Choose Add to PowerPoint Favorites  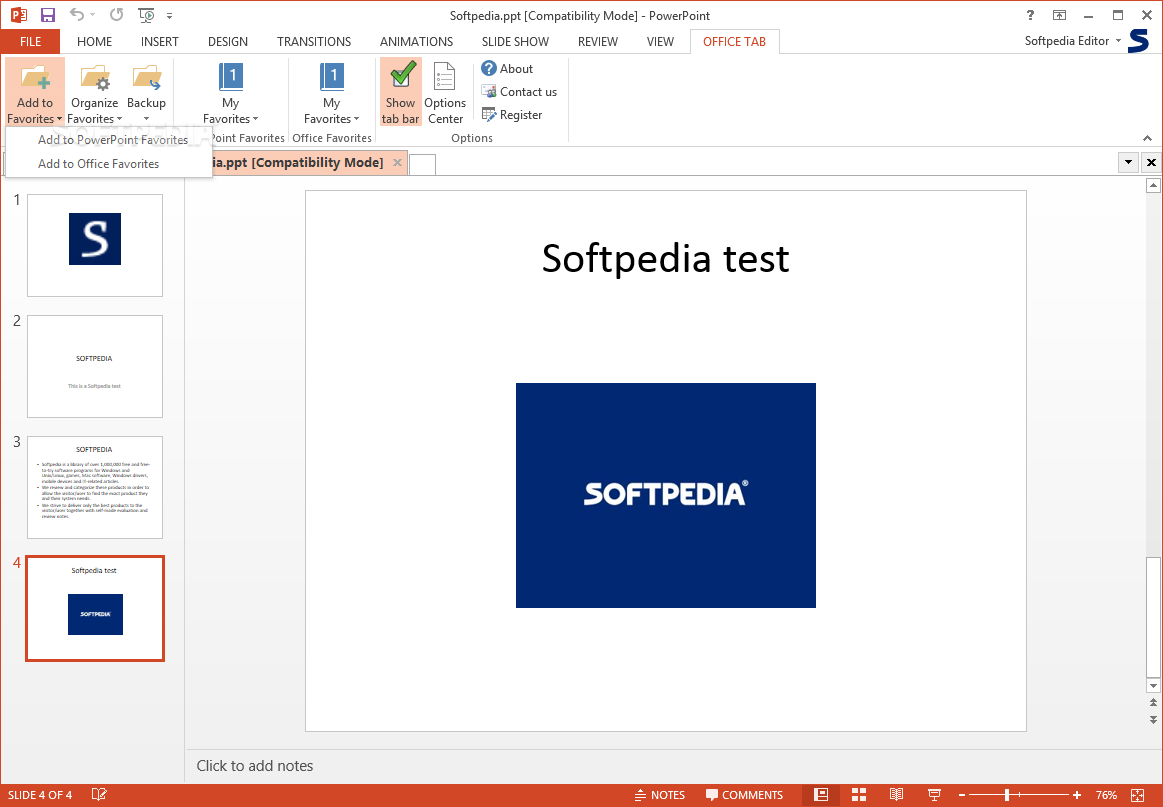pos(113,139)
